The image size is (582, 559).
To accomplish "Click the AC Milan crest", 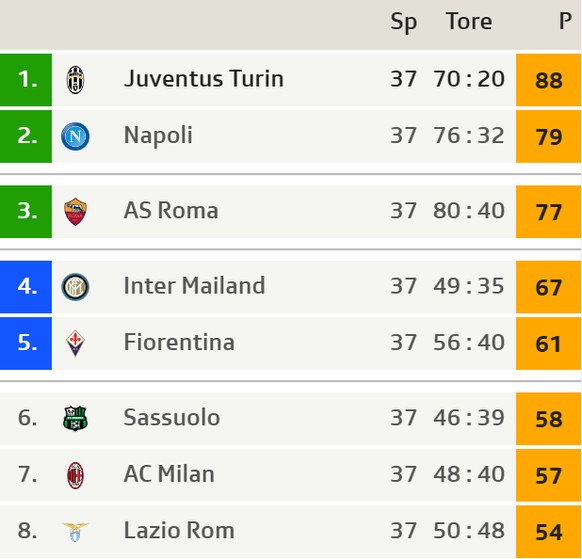I will 75,475.
